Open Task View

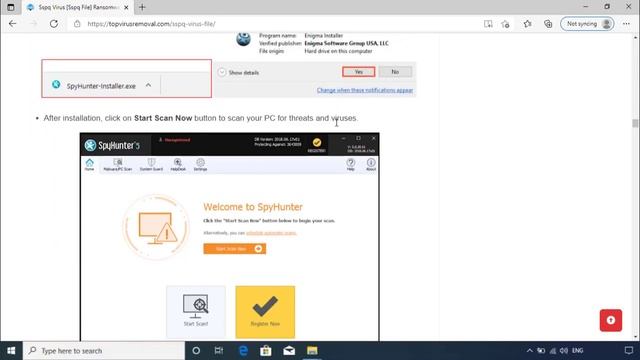(x=219, y=351)
